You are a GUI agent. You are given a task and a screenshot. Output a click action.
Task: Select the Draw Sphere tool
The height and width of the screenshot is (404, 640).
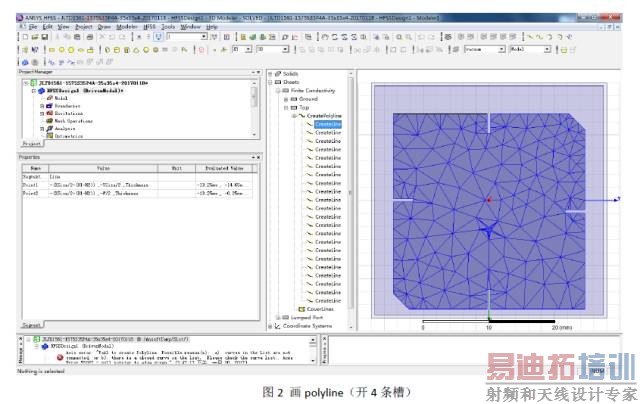coord(146,50)
